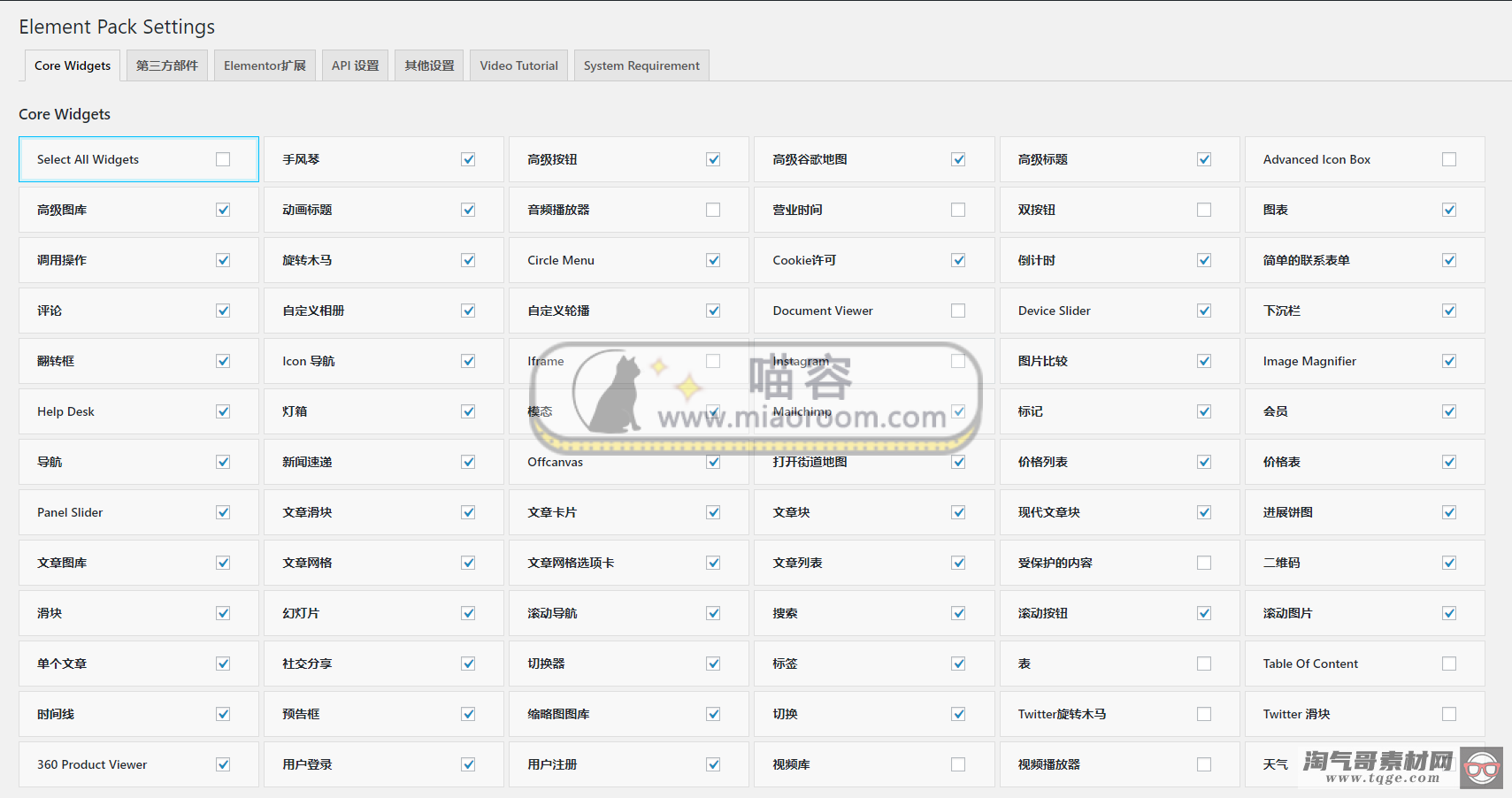Enable the Advanced Icon Box widget
Image resolution: width=1512 pixels, height=798 pixels.
coord(1448,159)
